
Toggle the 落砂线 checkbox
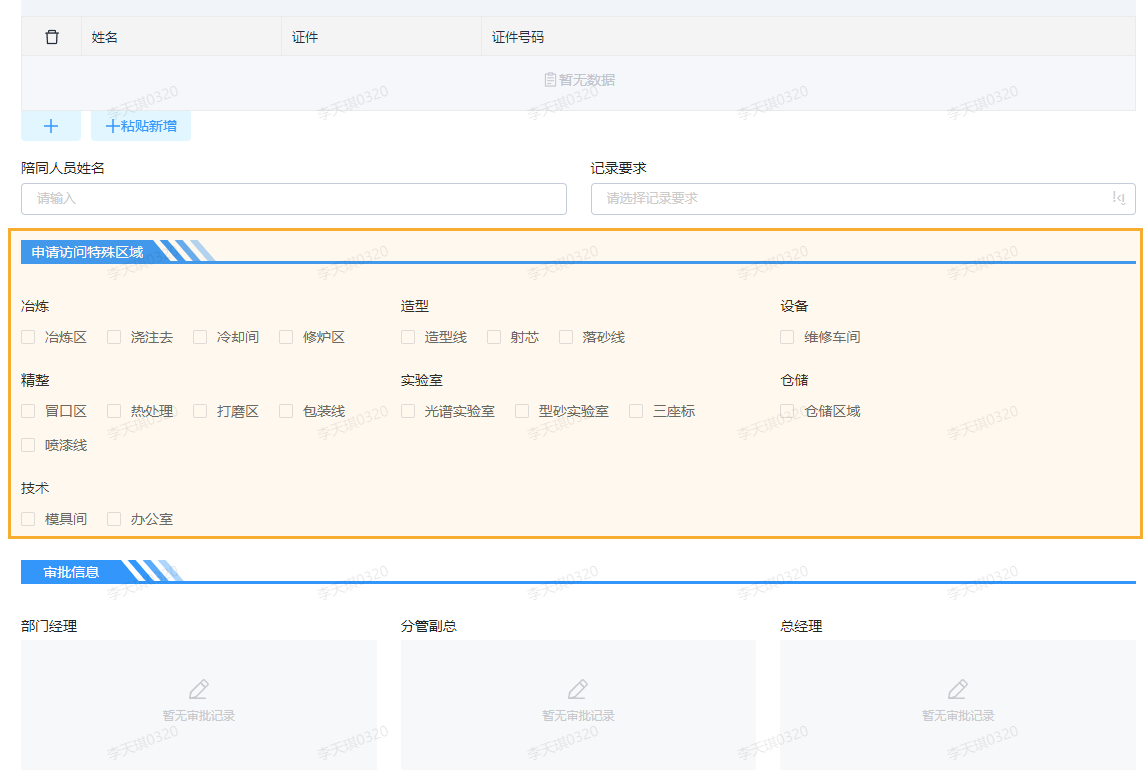(x=567, y=337)
